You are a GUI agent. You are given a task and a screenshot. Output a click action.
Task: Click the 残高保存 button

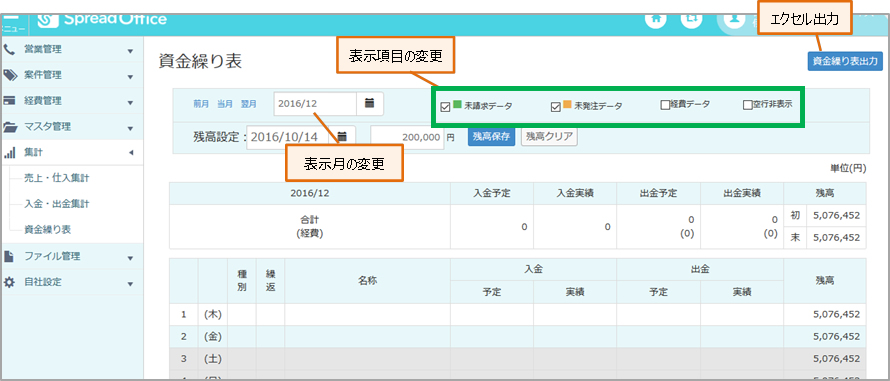(x=492, y=137)
